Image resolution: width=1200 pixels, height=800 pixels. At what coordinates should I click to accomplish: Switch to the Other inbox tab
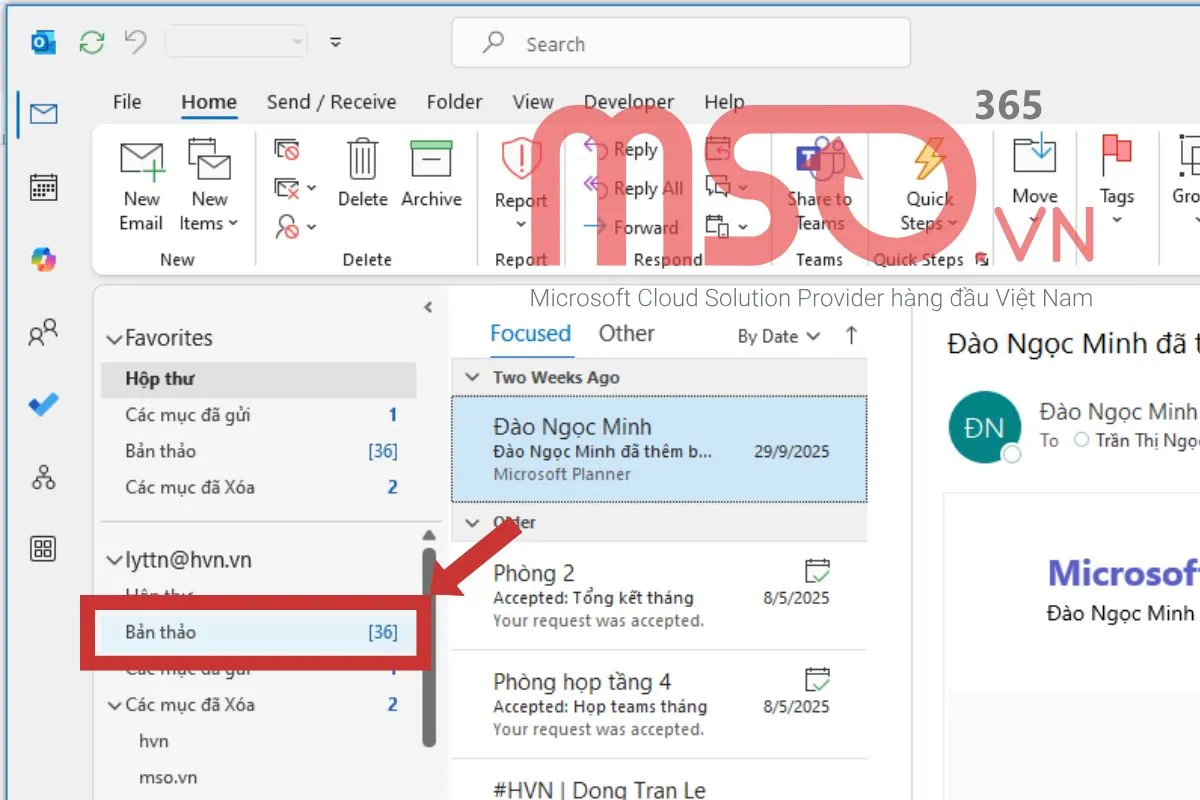(x=626, y=334)
